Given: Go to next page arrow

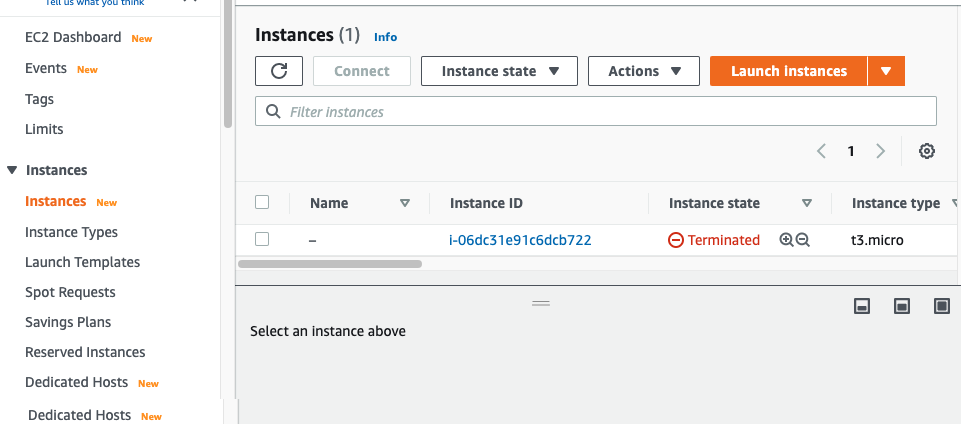Looking at the screenshot, I should click(881, 151).
